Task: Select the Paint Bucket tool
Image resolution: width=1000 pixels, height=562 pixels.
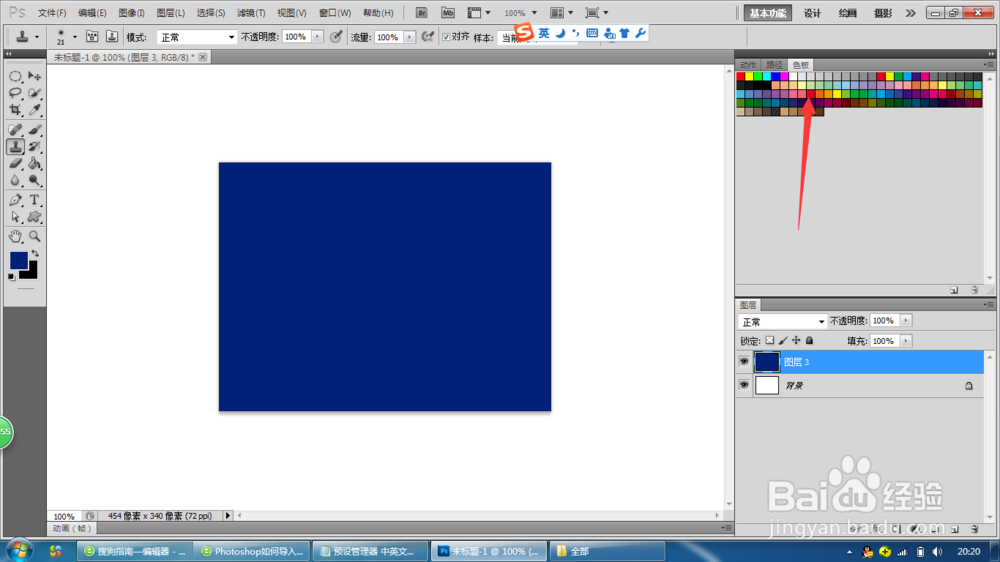Action: pyautogui.click(x=34, y=164)
